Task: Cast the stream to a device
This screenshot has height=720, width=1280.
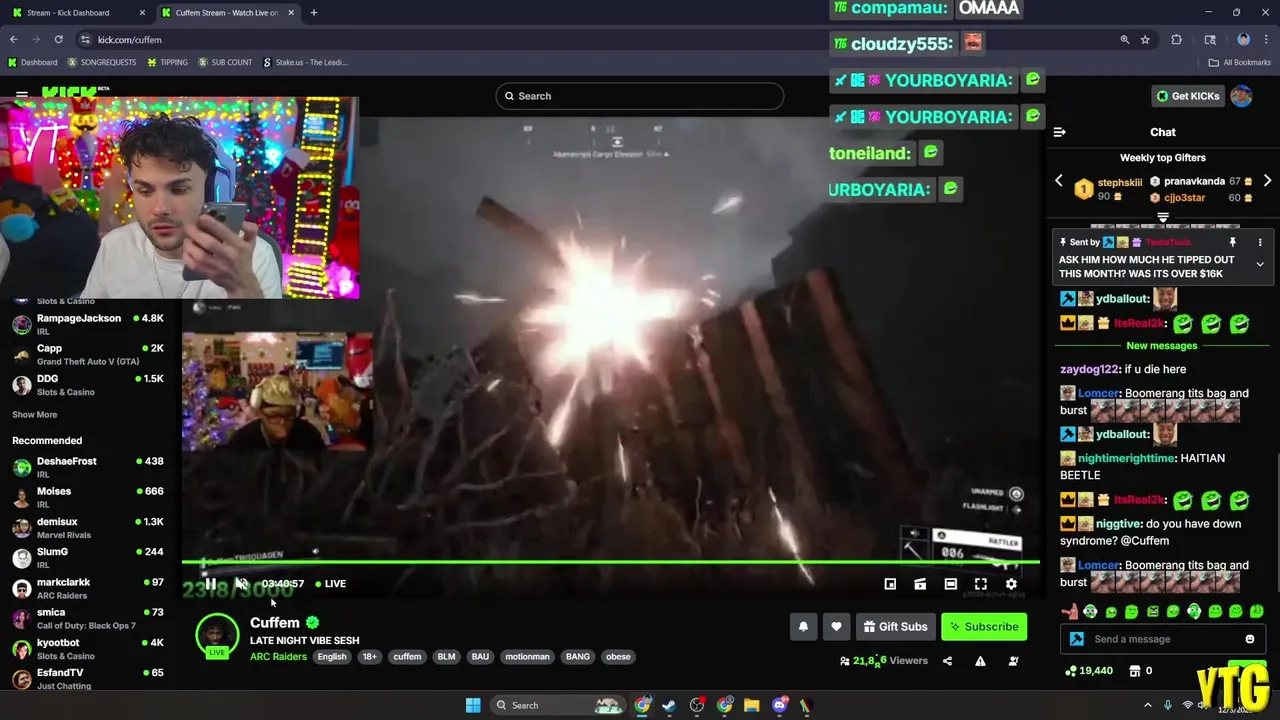Action: point(920,584)
